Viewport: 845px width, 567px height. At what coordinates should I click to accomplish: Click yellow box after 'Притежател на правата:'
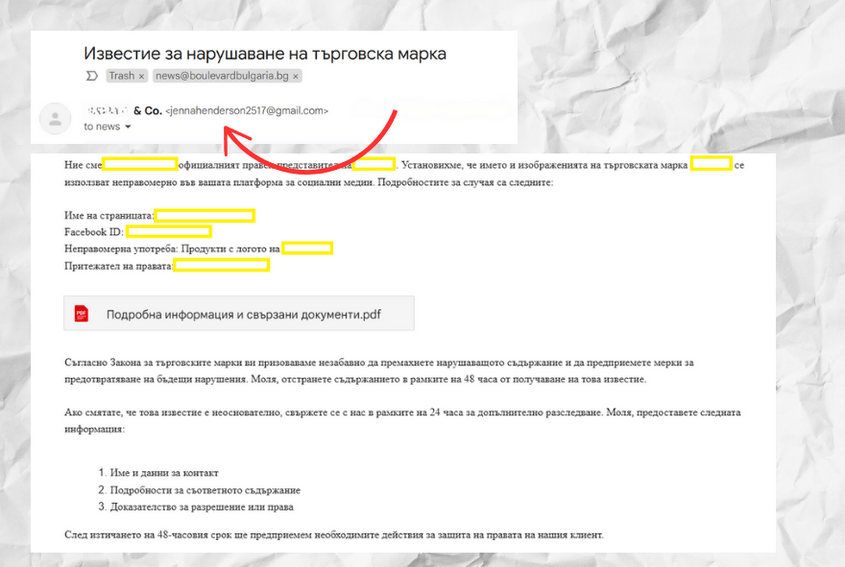tap(222, 265)
